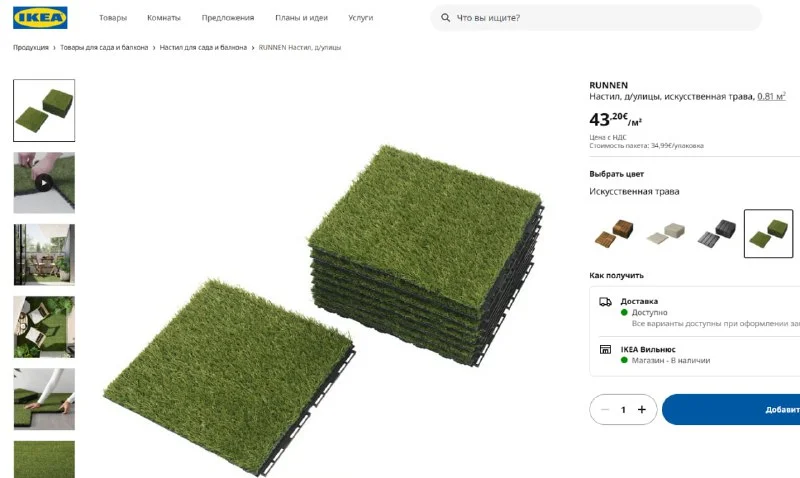Open the 0,81 м² size link
Image resolution: width=800 pixels, height=478 pixels.
[771, 96]
